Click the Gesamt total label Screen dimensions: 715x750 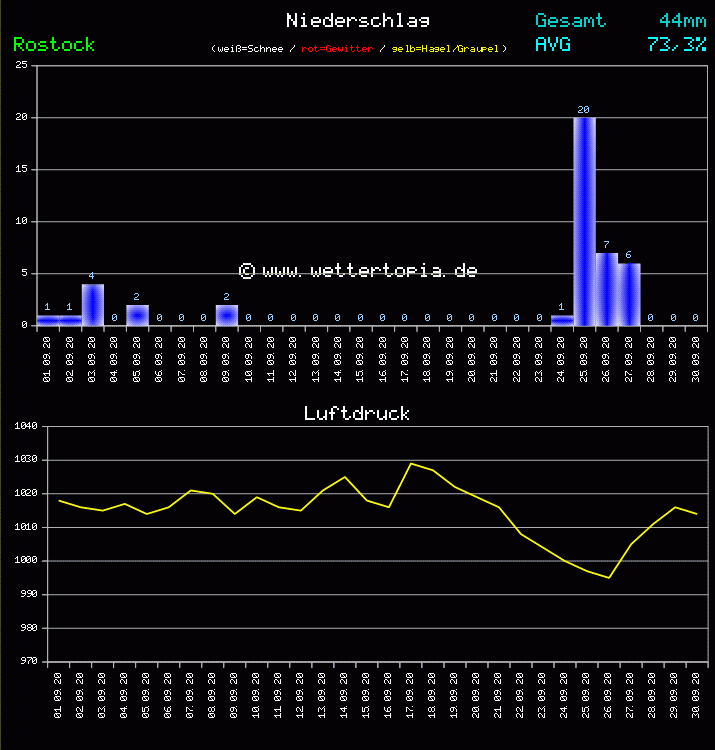(570, 21)
